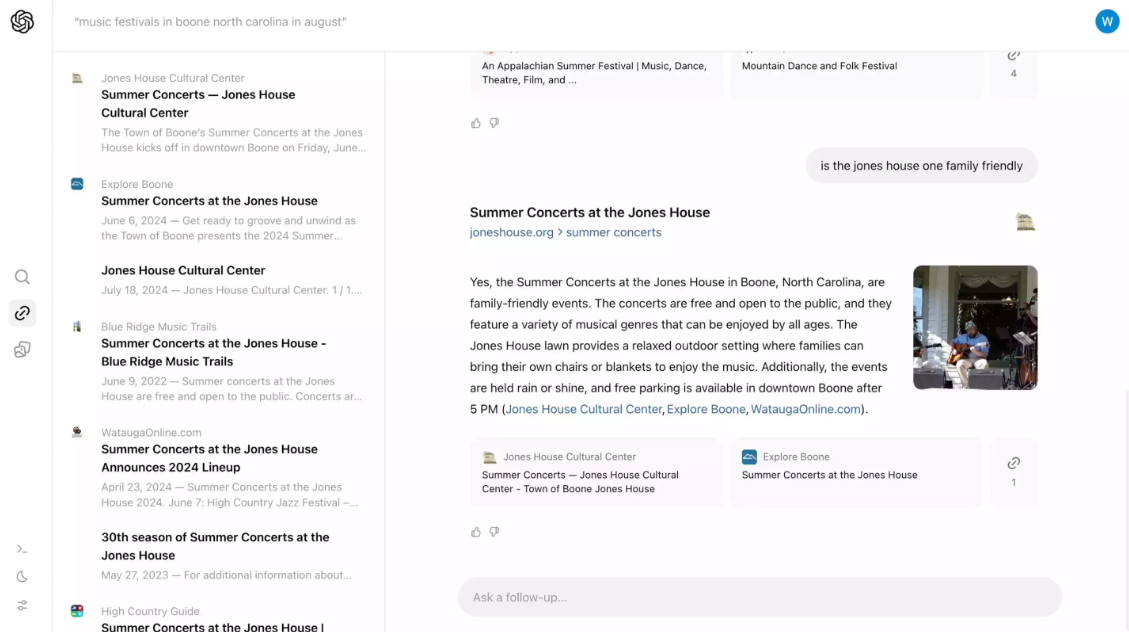Open the terminal prompt icon in sidebar
1129x632 pixels.
click(x=22, y=549)
